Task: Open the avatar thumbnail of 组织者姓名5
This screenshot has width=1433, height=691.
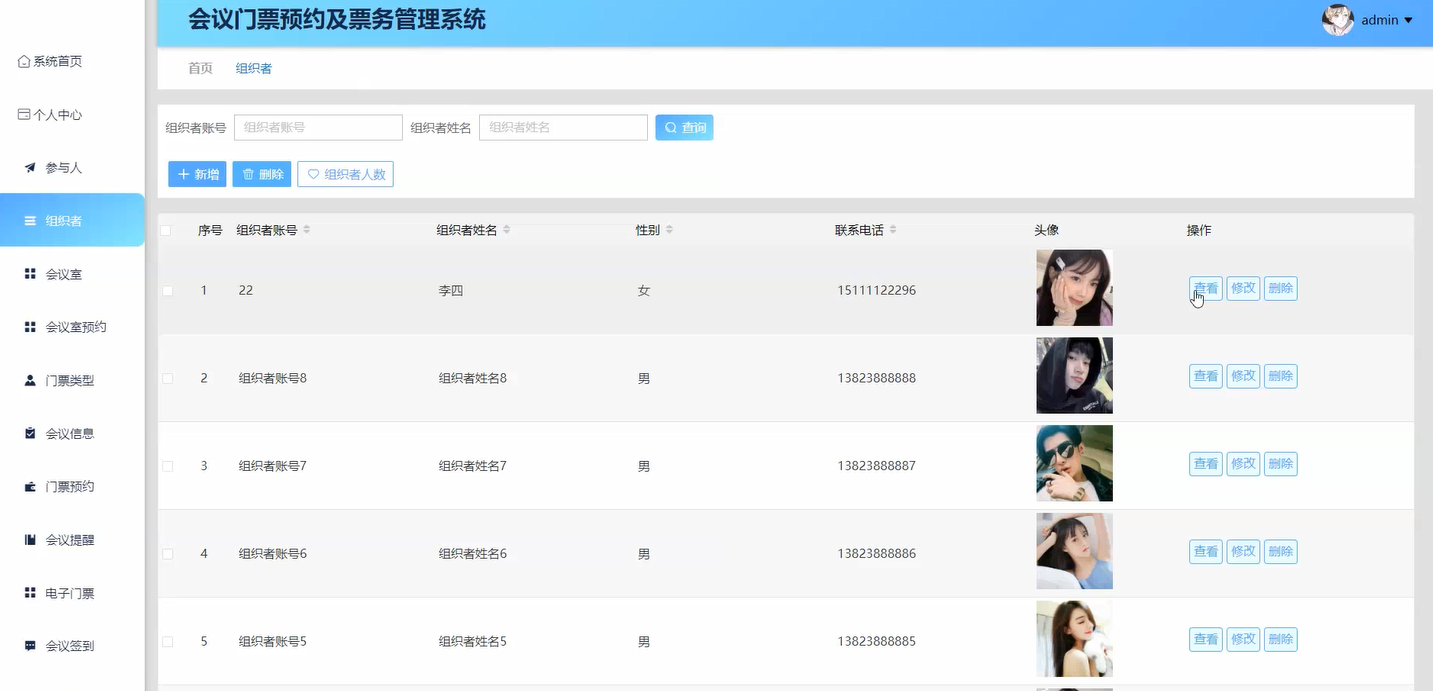Action: pyautogui.click(x=1074, y=639)
